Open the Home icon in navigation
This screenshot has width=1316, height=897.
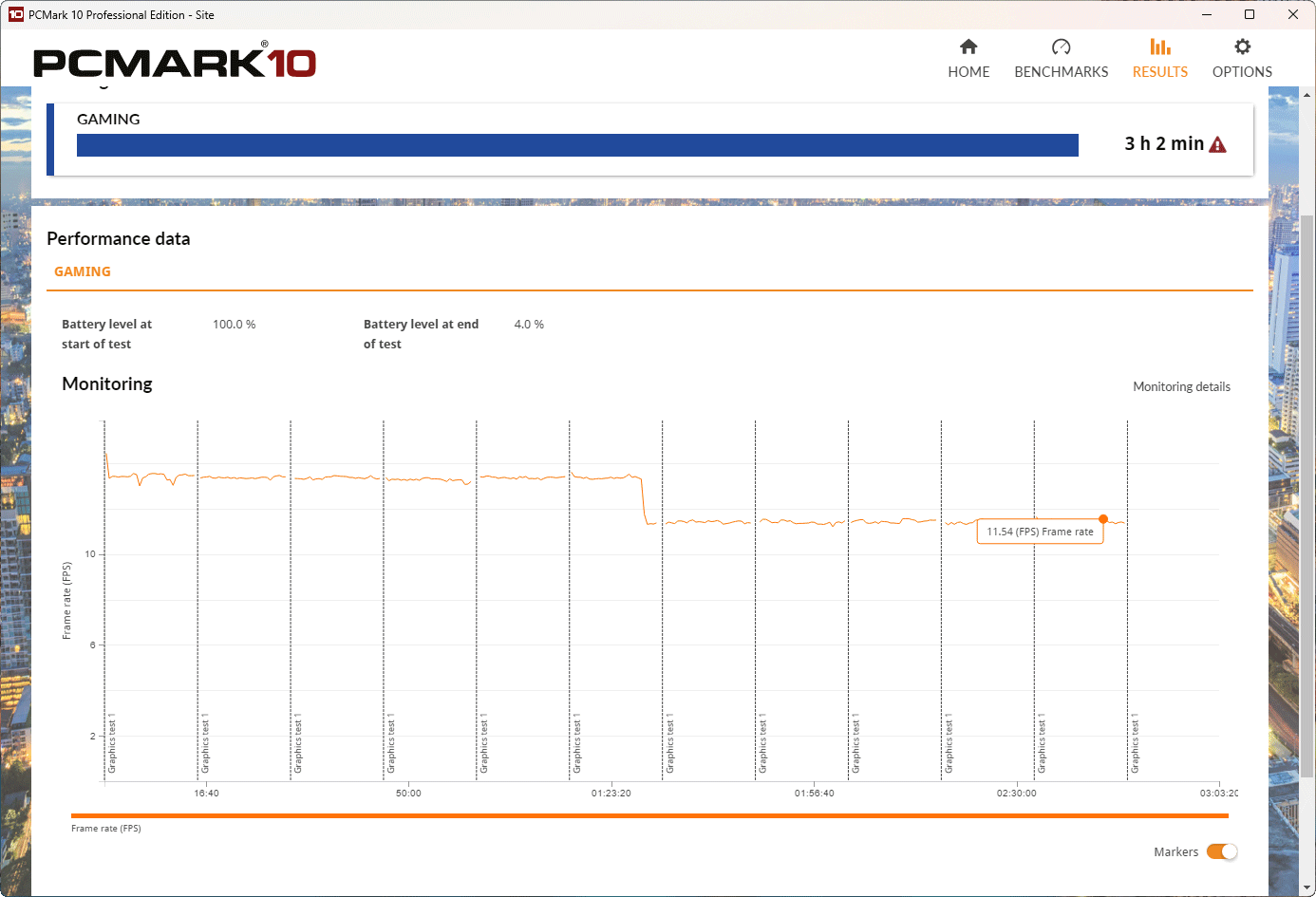[x=968, y=47]
